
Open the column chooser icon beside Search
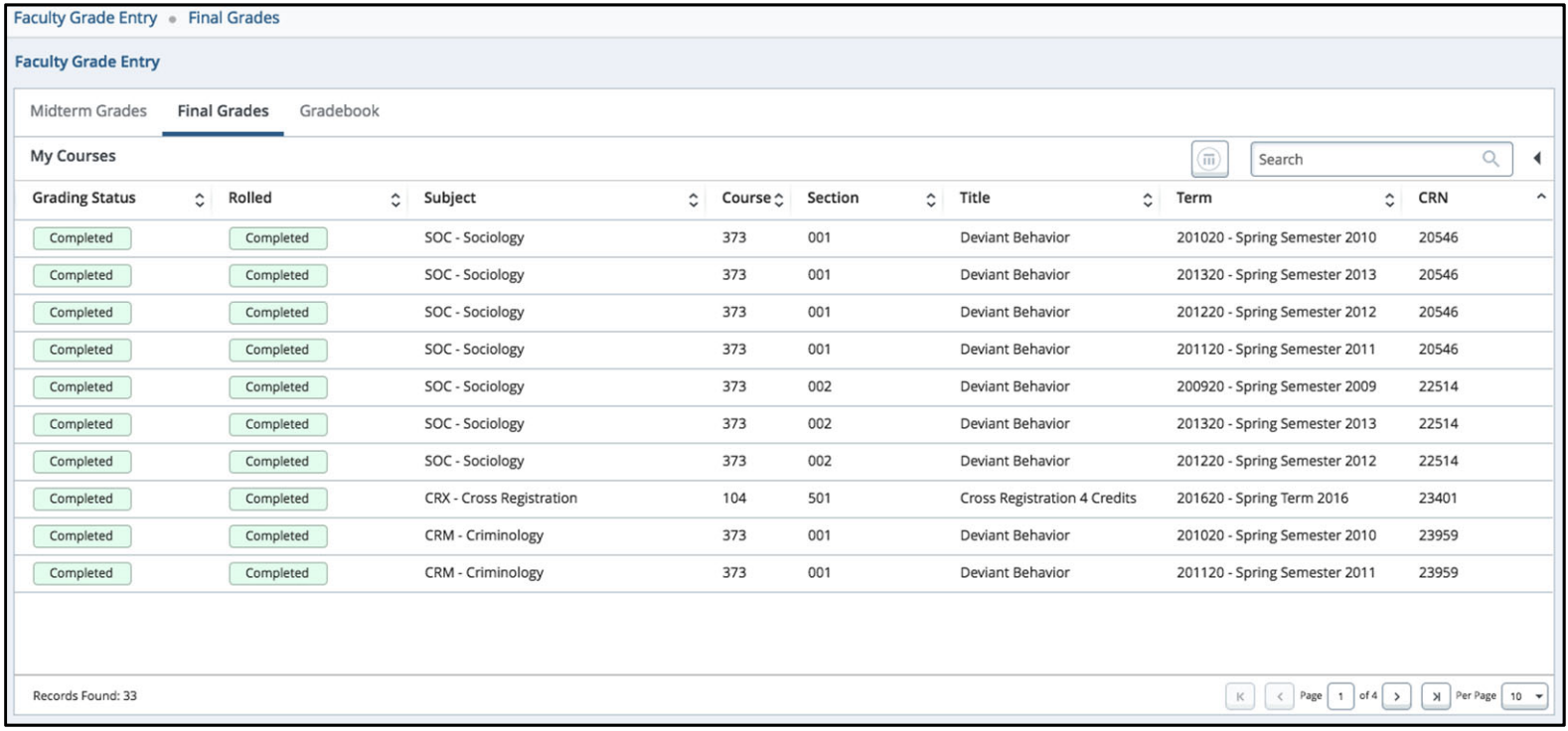[x=1209, y=159]
